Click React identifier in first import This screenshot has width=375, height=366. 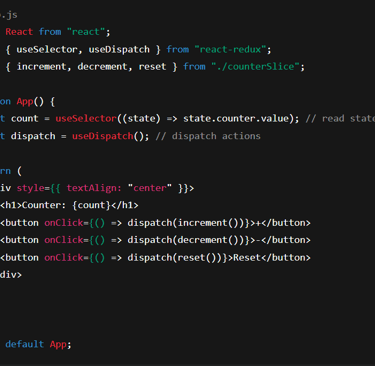click(19, 32)
